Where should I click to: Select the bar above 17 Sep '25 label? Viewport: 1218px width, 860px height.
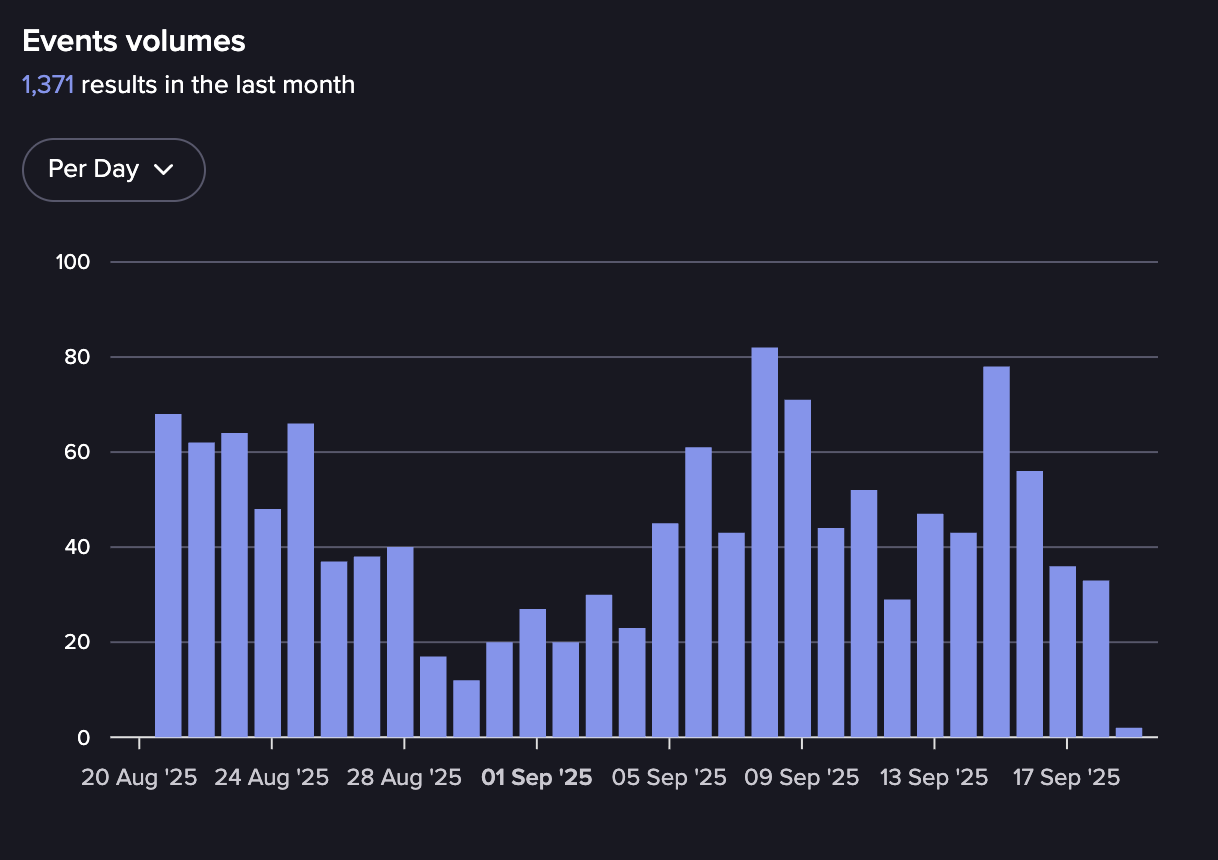click(x=1062, y=651)
